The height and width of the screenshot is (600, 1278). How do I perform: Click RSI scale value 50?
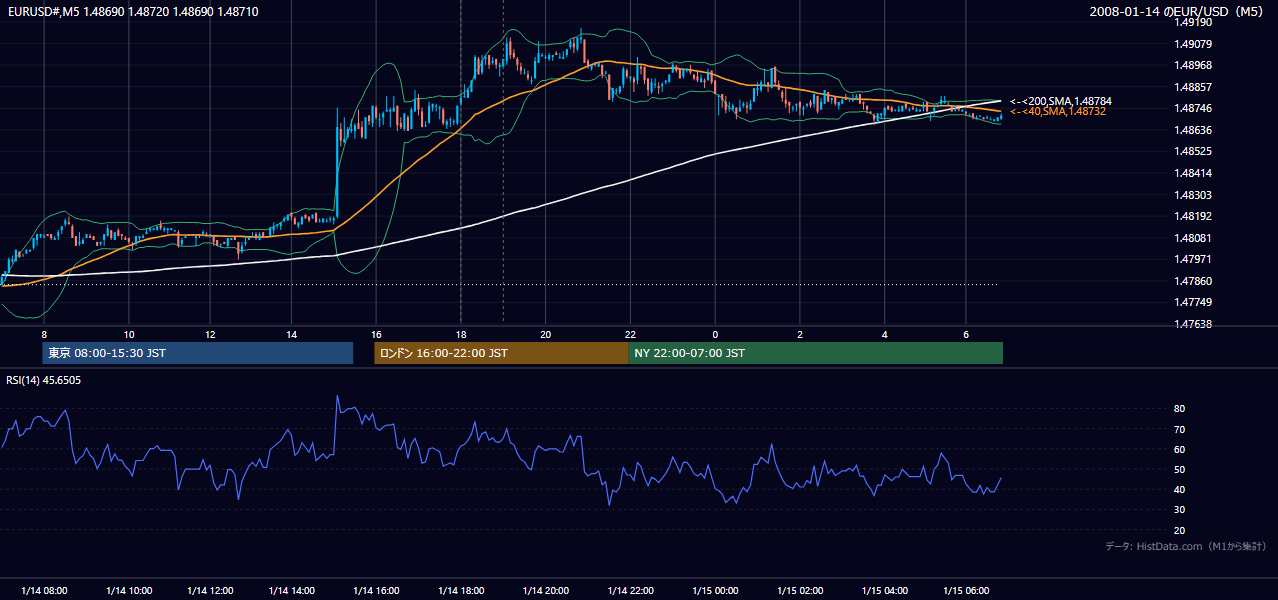(x=1180, y=469)
